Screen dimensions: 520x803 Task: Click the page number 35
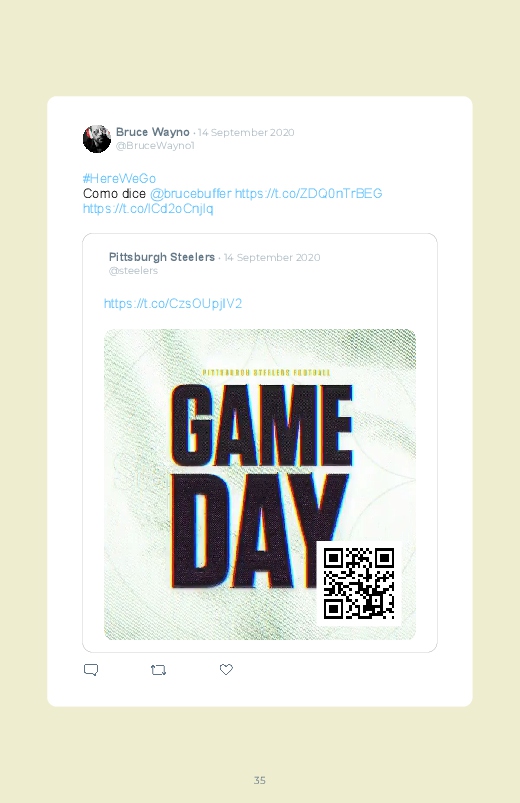[x=260, y=780]
